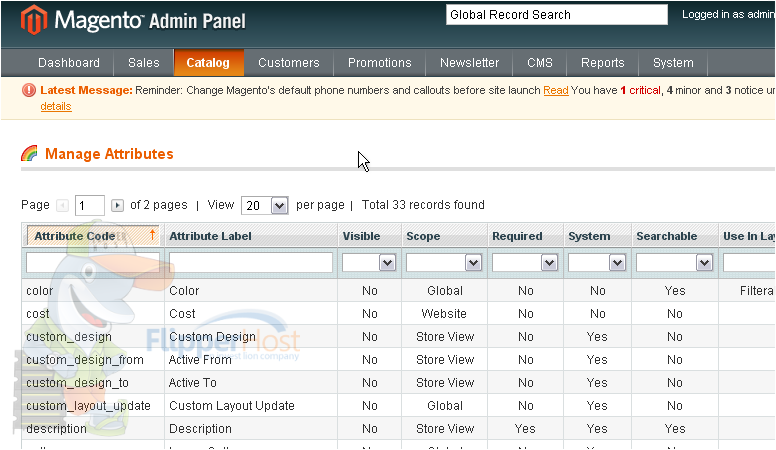
Task: Open the per page View dropdown
Action: 264,205
